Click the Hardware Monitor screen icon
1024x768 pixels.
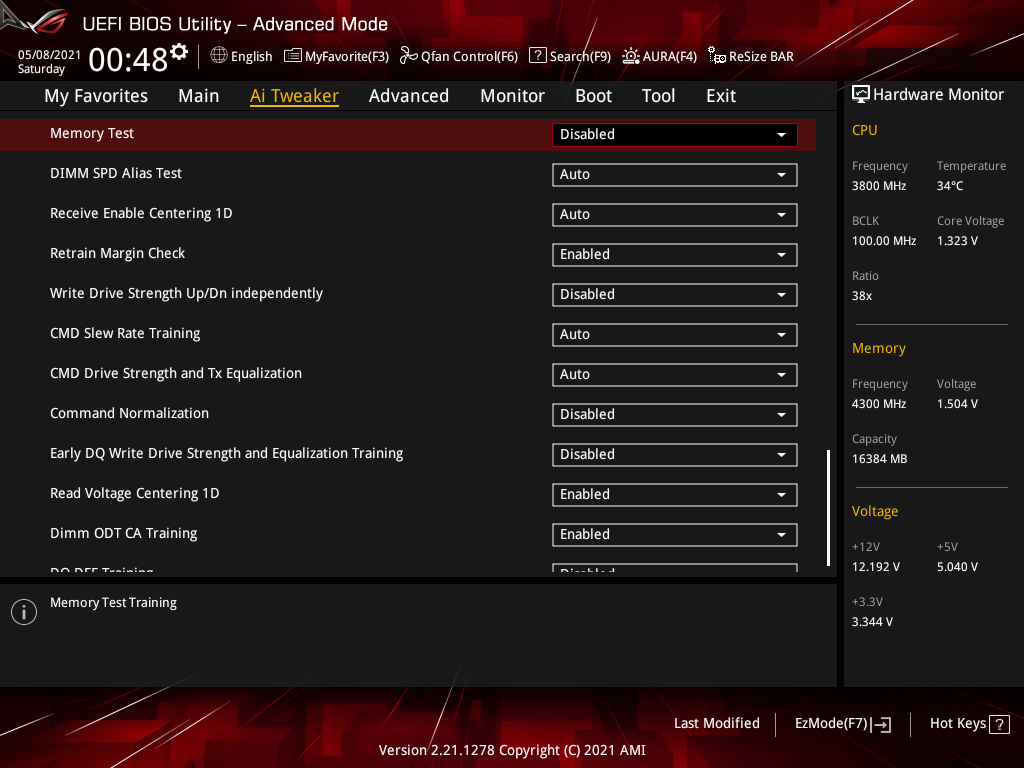pos(861,95)
